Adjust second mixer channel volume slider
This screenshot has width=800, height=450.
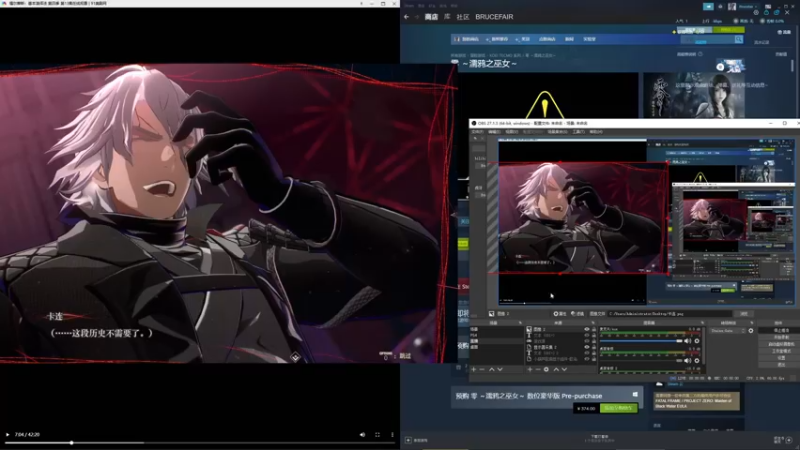coord(641,361)
